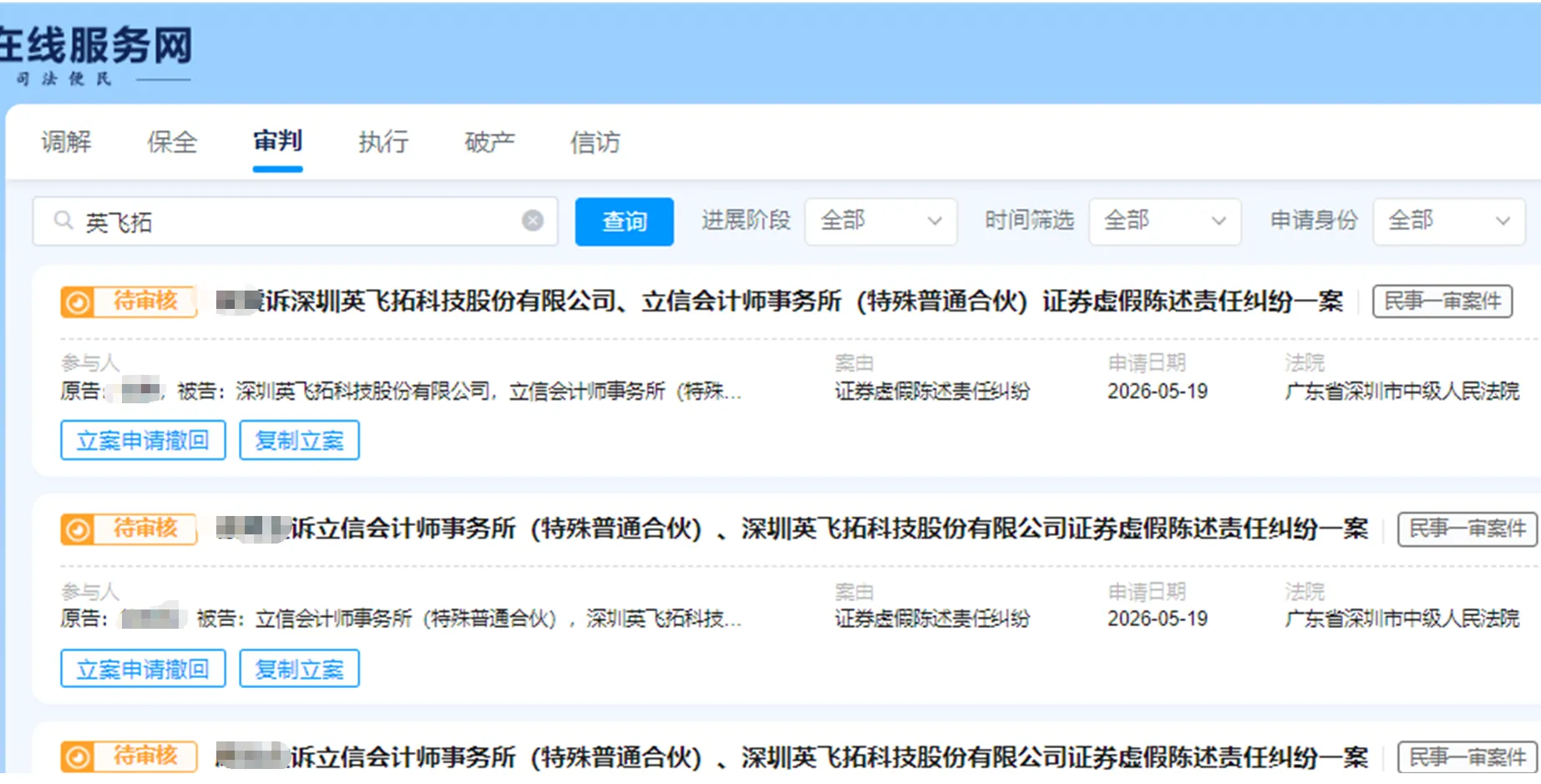Click first case 案由 证券虚假陈述责任纠纷
The height and width of the screenshot is (784, 1541).
click(x=932, y=391)
